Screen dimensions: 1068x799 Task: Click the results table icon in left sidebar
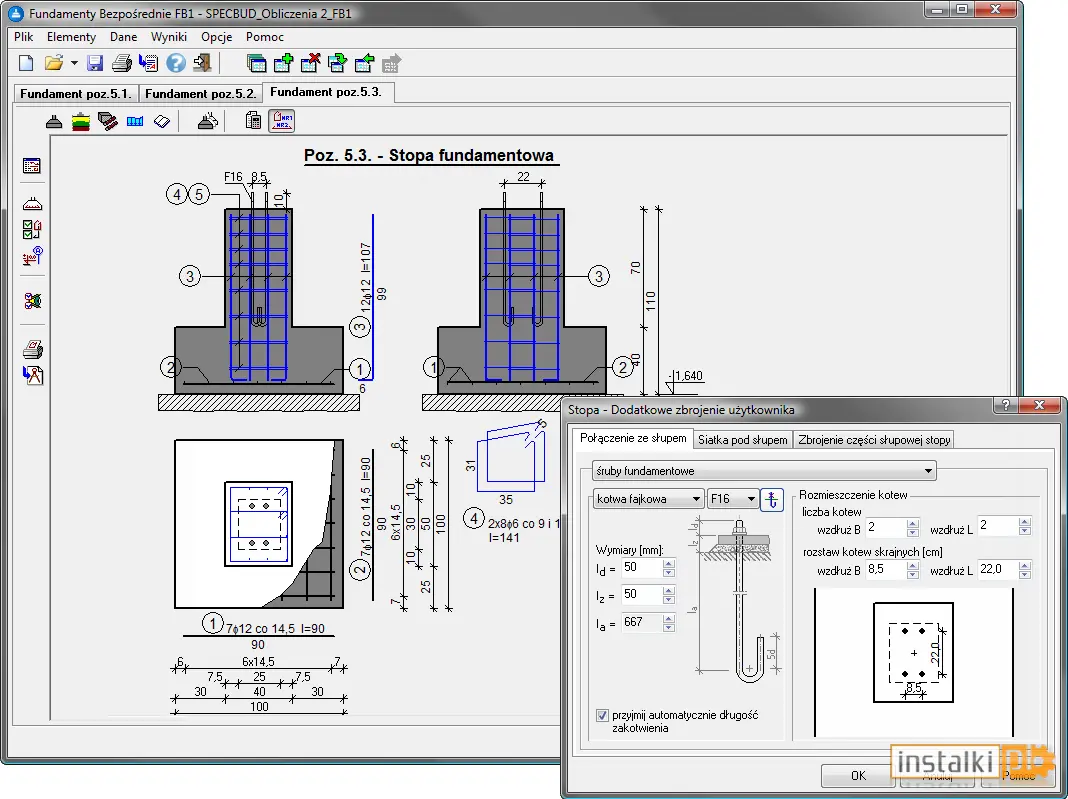[x=32, y=166]
